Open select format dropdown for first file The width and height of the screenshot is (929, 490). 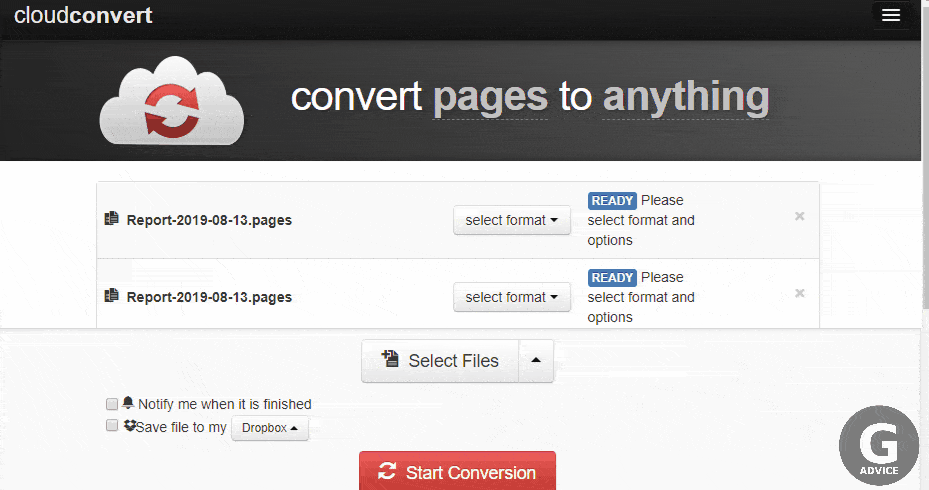pyautogui.click(x=512, y=220)
